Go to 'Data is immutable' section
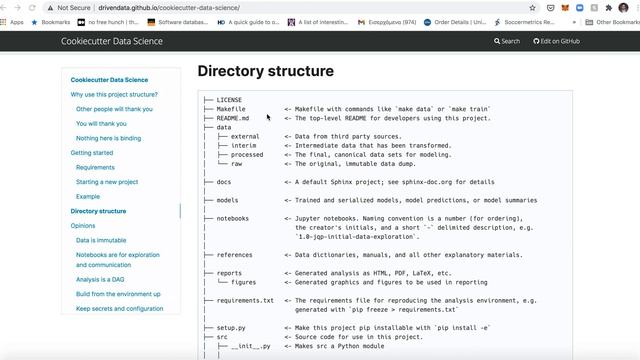 pyautogui.click(x=101, y=240)
